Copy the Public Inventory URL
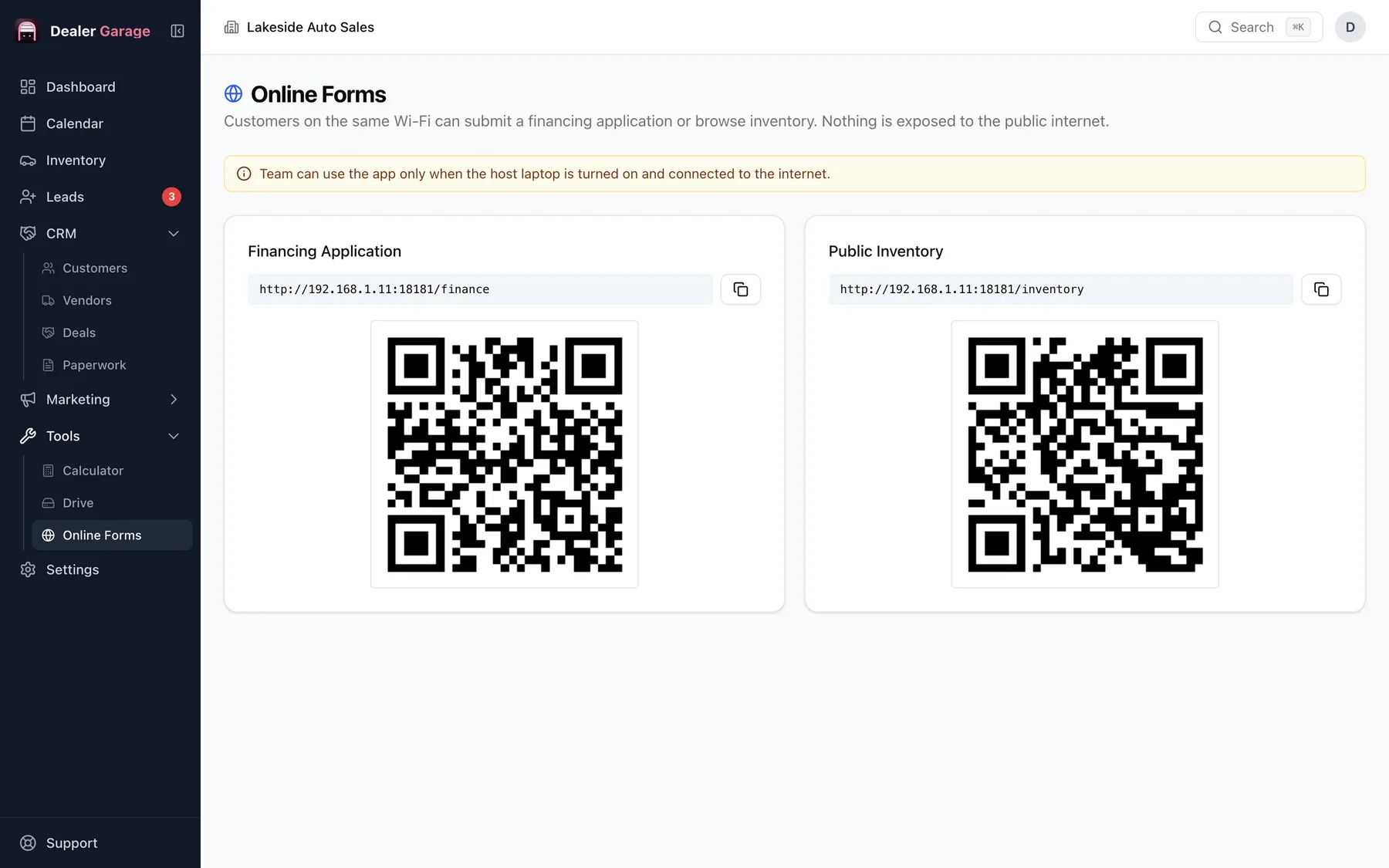1389x868 pixels. (1321, 289)
